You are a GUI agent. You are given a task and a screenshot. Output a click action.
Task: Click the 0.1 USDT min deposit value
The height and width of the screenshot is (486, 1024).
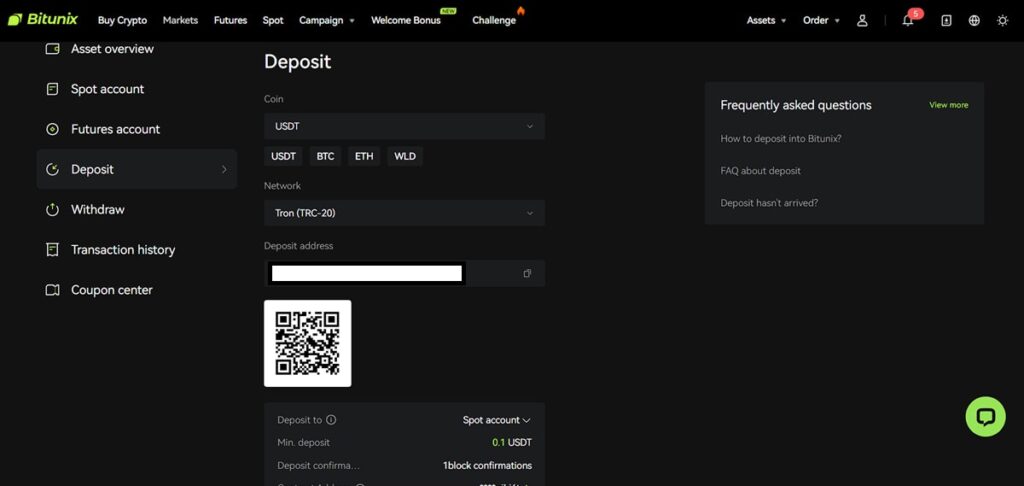[x=512, y=442]
